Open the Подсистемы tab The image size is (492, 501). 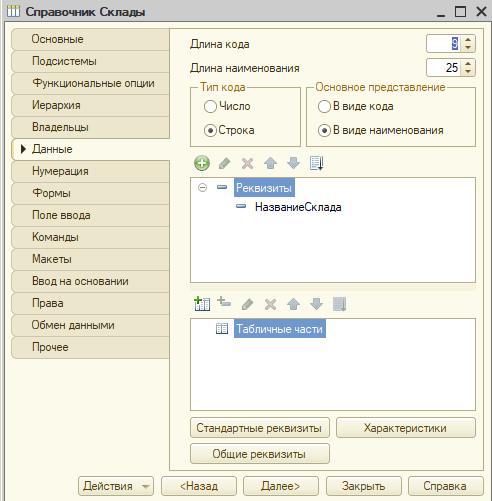(x=90, y=61)
